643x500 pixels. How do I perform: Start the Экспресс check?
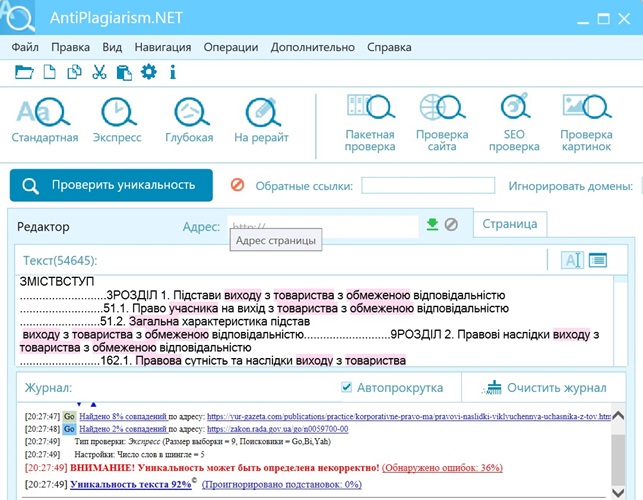(x=117, y=120)
